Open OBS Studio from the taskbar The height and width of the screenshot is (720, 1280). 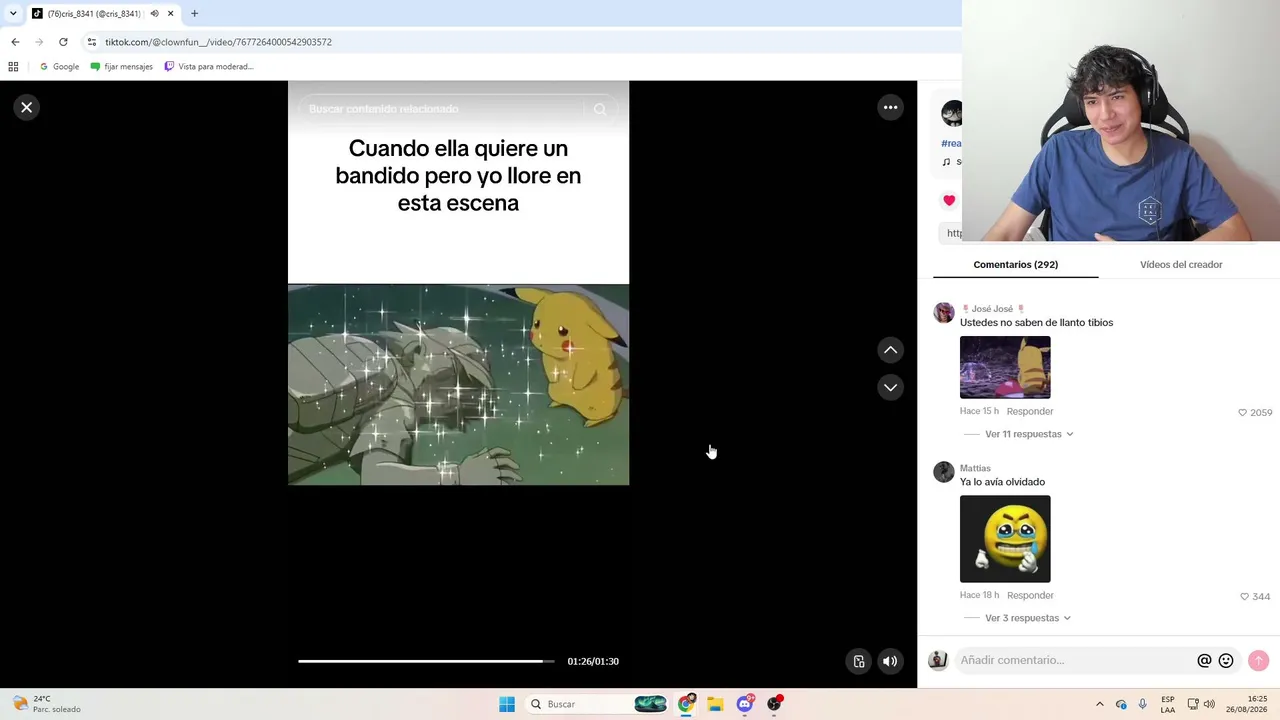774,704
